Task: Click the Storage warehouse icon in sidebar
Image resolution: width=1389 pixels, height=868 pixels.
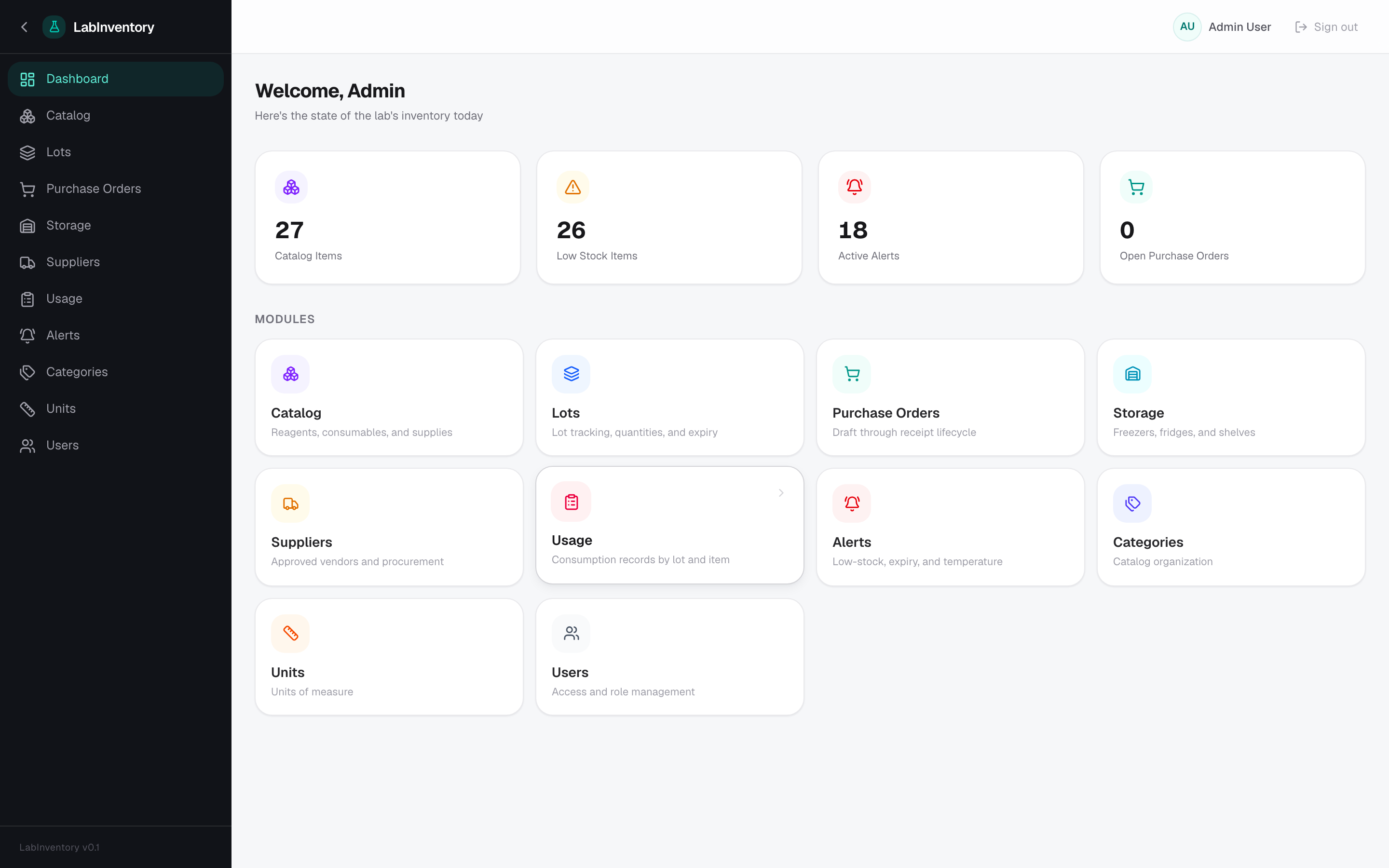Action: click(x=27, y=226)
